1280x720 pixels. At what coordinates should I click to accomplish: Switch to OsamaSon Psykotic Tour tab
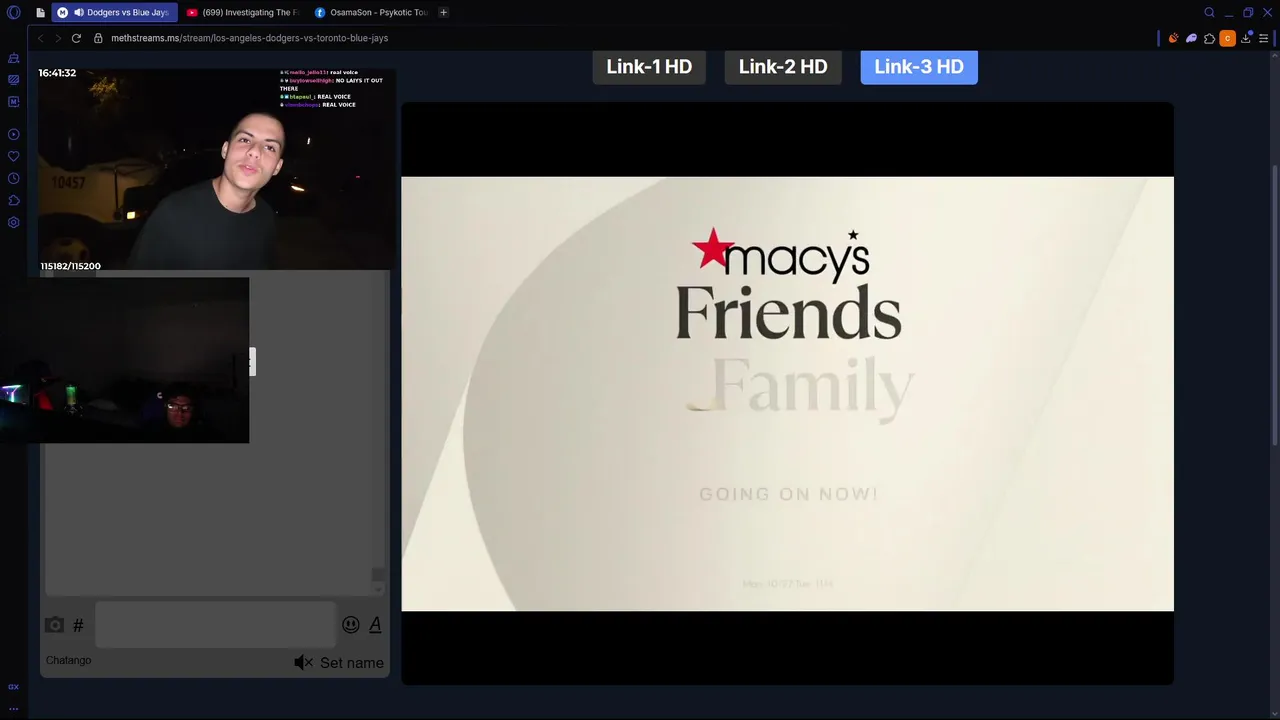pyautogui.click(x=370, y=12)
